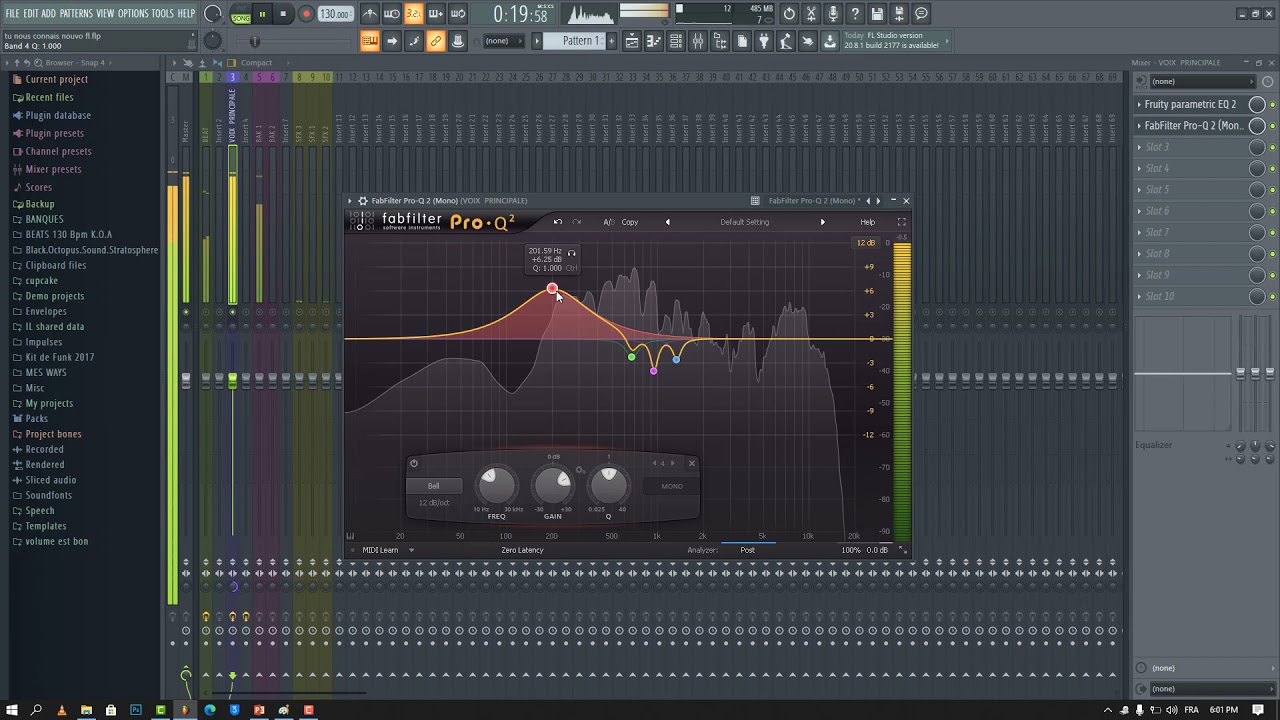Open the MIDI Learn dropdown arrow
Screen dimensions: 1280x720
point(411,550)
